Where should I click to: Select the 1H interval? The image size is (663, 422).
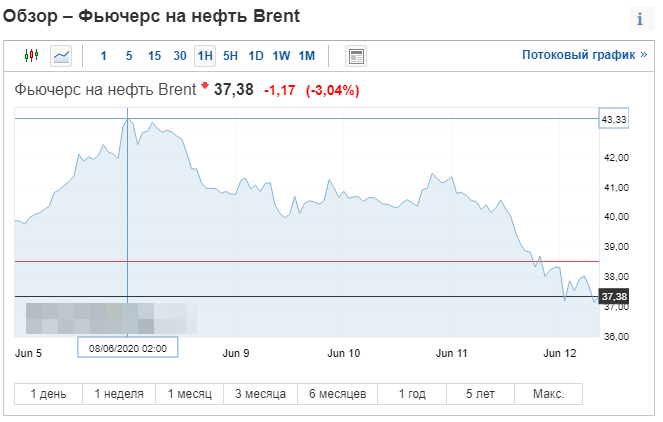pyautogui.click(x=205, y=56)
